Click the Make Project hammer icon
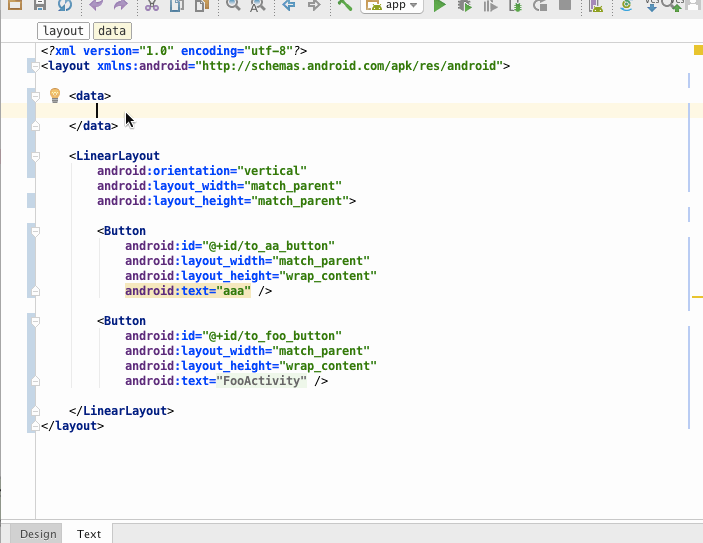This screenshot has width=703, height=543. pyautogui.click(x=345, y=4)
